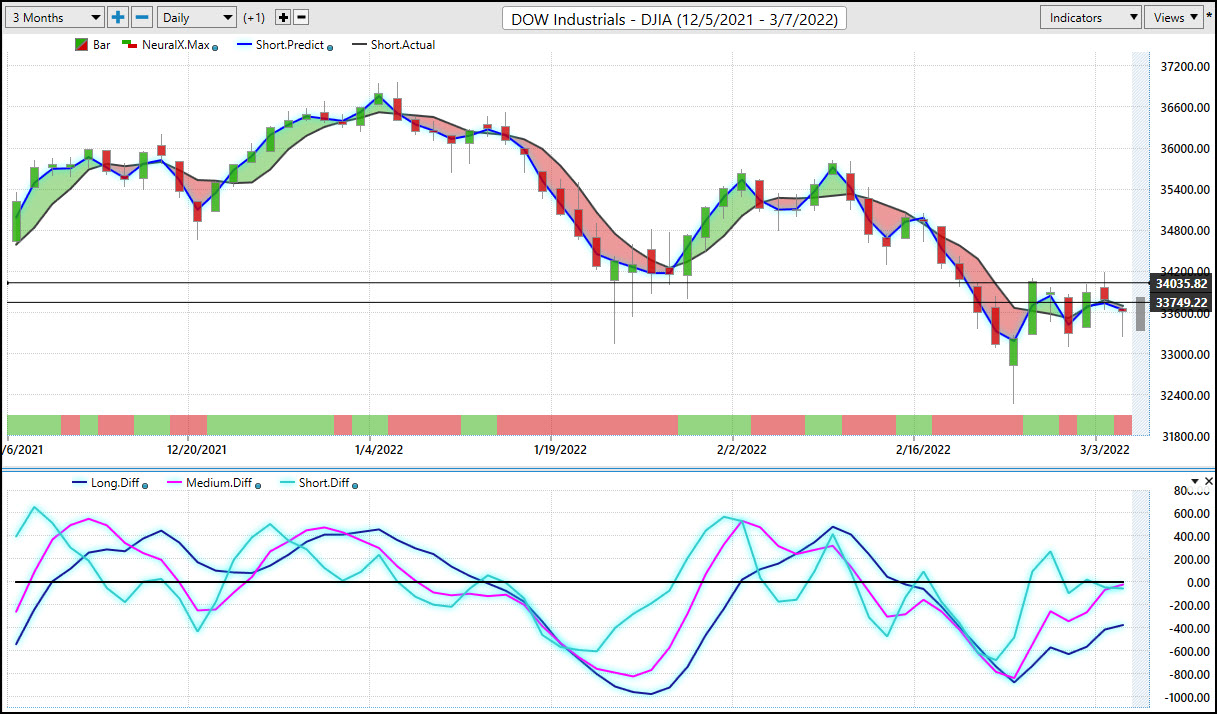
Task: Click the NeuralX.Max legend label
Action: click(x=175, y=45)
